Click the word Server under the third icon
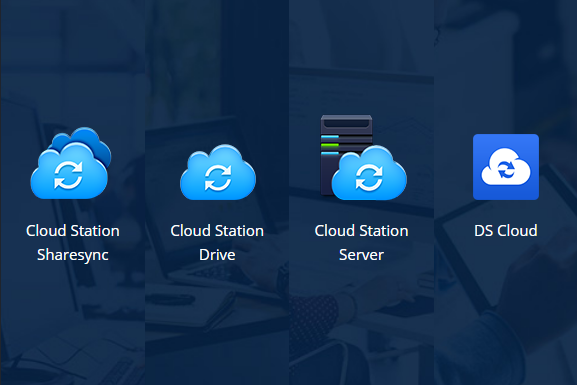This screenshot has height=386, width=577. coord(361,255)
